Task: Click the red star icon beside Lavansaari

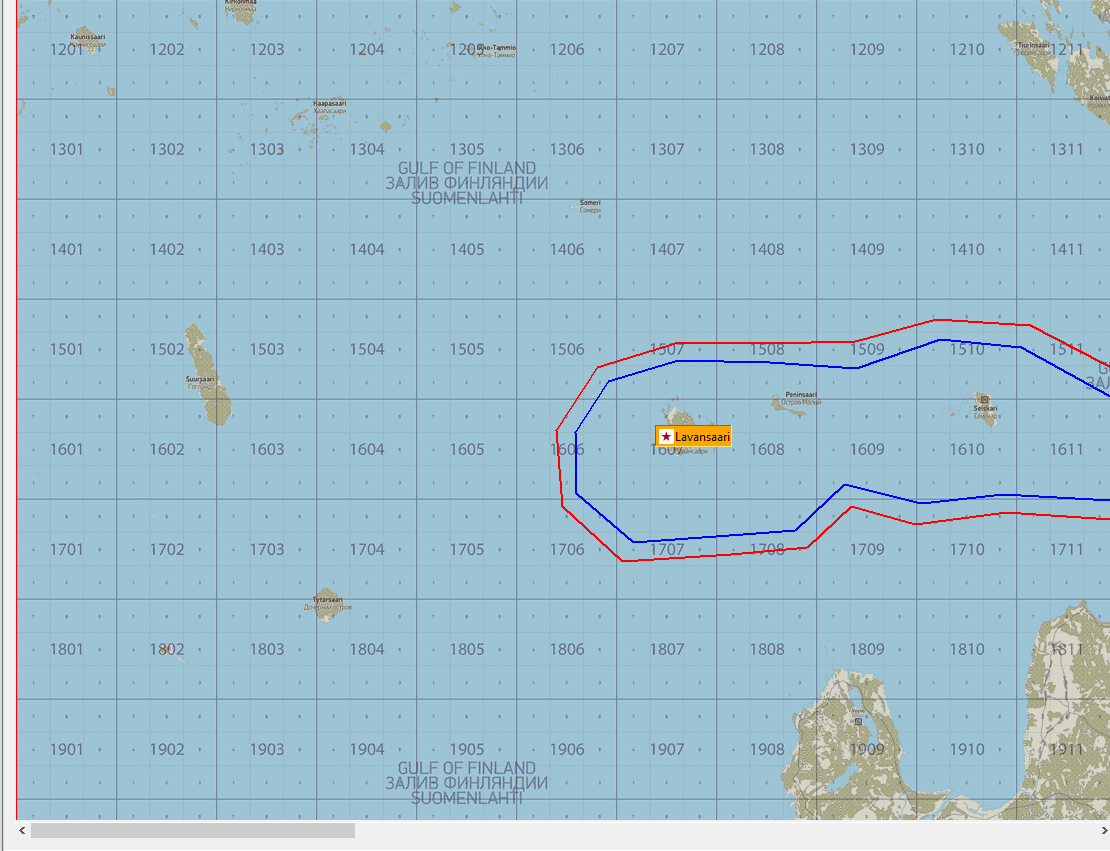Action: (666, 437)
